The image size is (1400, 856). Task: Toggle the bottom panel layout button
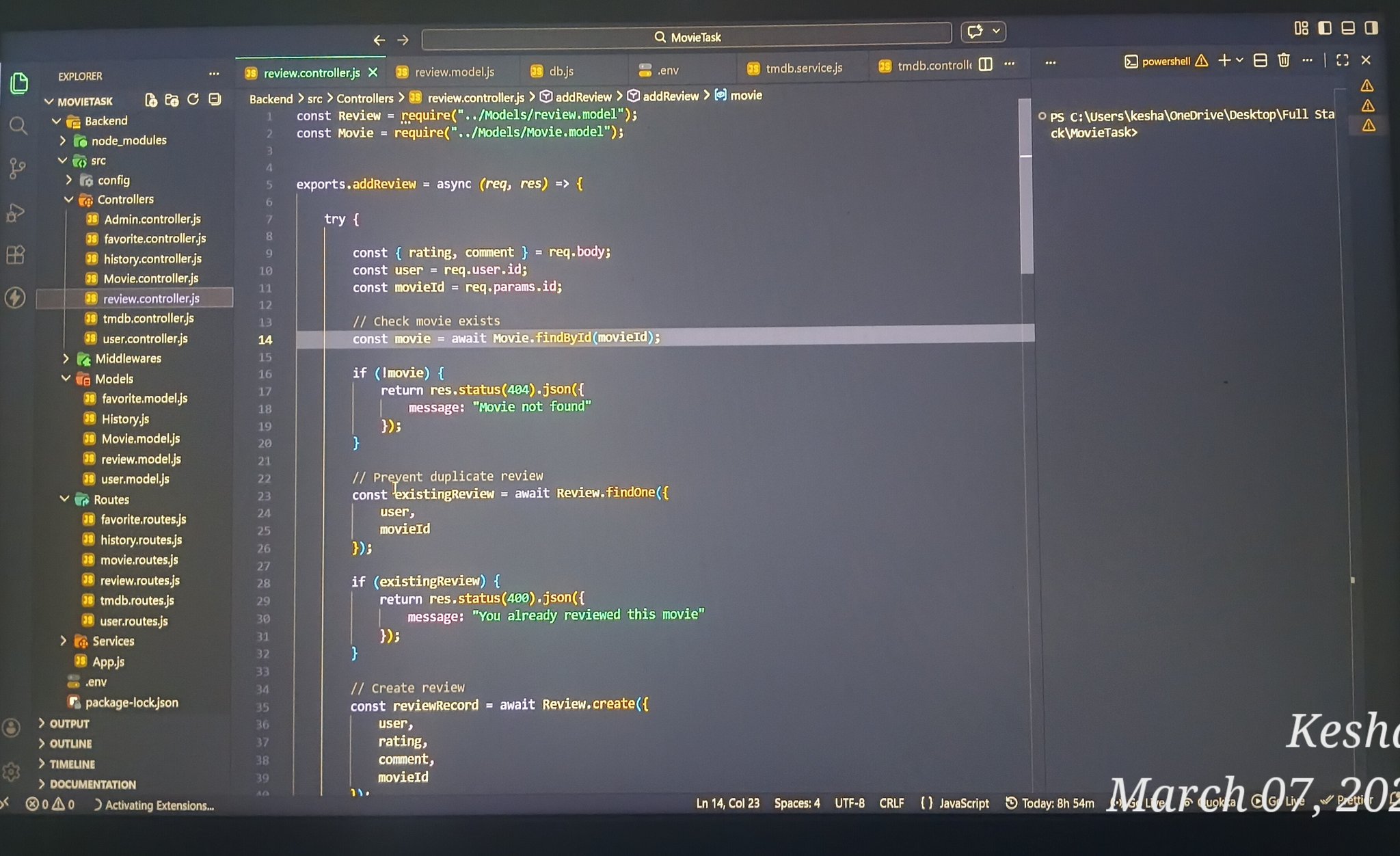tap(1347, 28)
